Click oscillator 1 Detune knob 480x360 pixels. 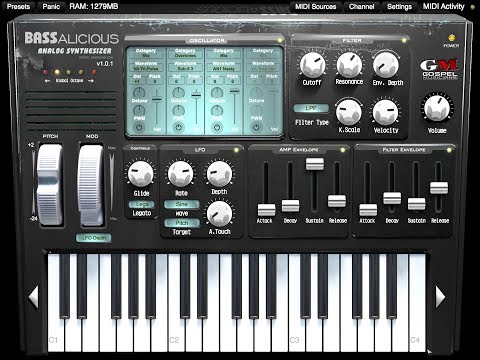[139, 92]
